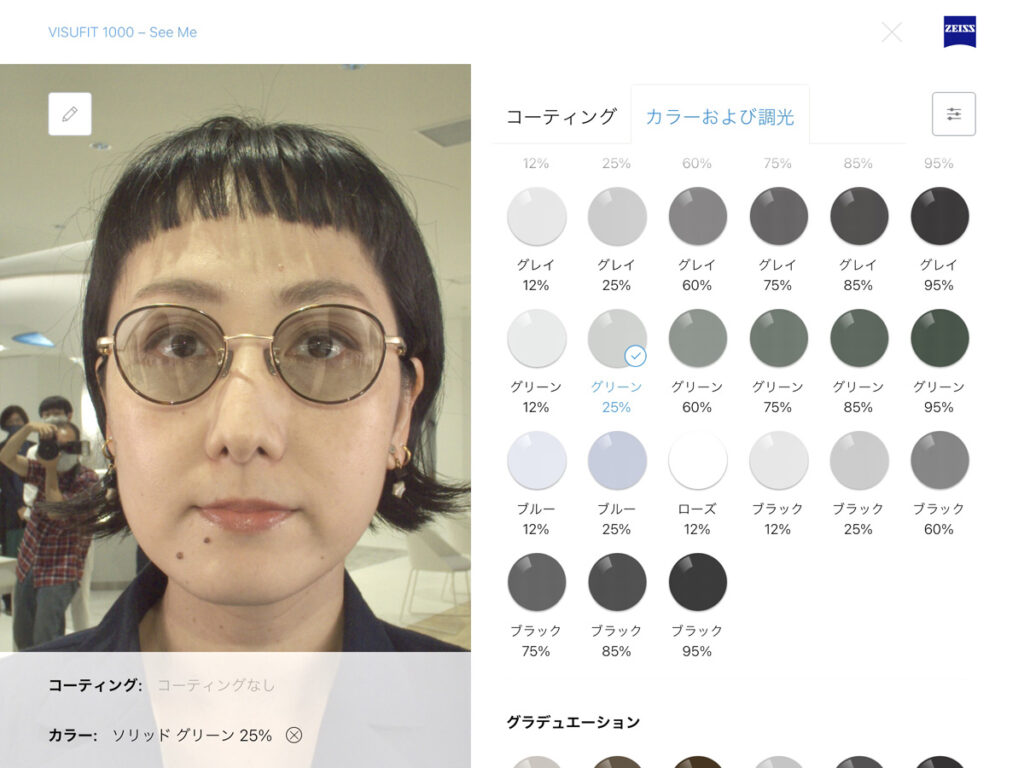This screenshot has width=1024, height=768.
Task: Select the カラーおよび調光 tab
Action: point(720,116)
